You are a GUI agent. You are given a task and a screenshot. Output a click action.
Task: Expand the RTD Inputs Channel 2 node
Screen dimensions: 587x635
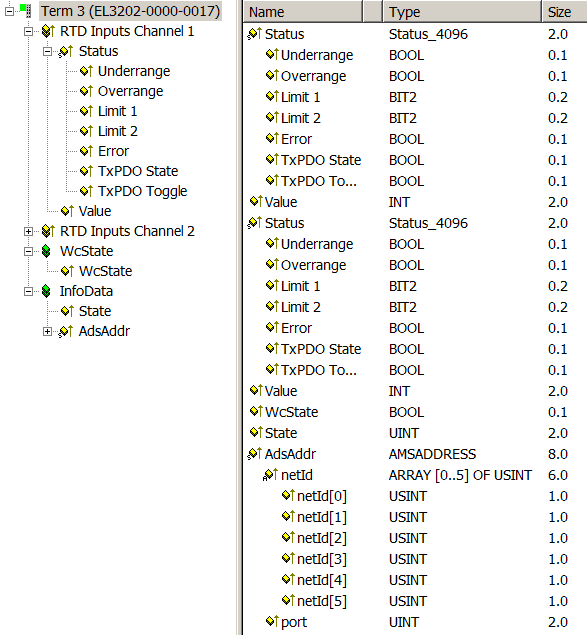[28, 232]
